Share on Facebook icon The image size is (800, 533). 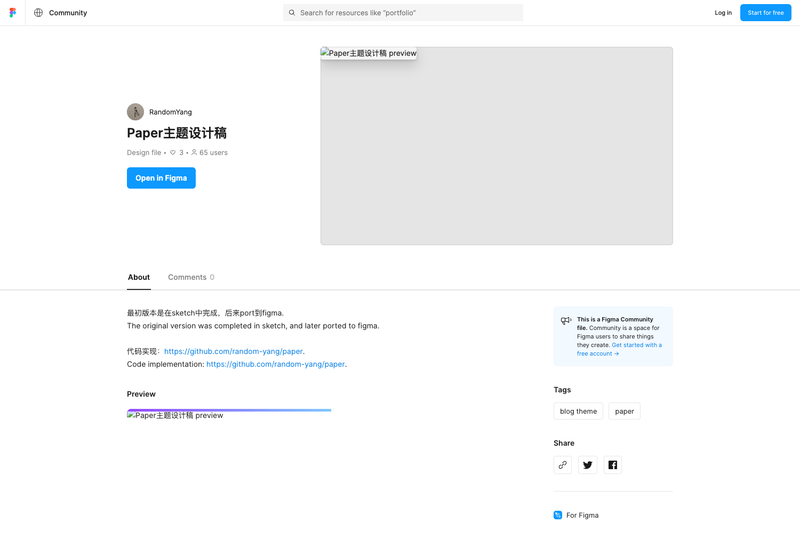click(613, 465)
